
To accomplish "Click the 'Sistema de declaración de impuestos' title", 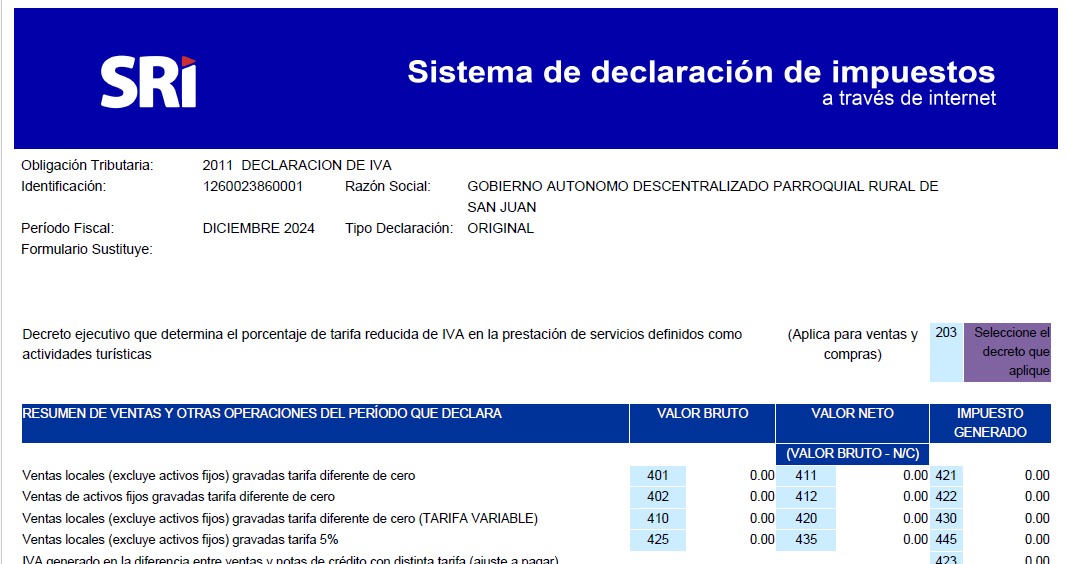I will point(701,72).
